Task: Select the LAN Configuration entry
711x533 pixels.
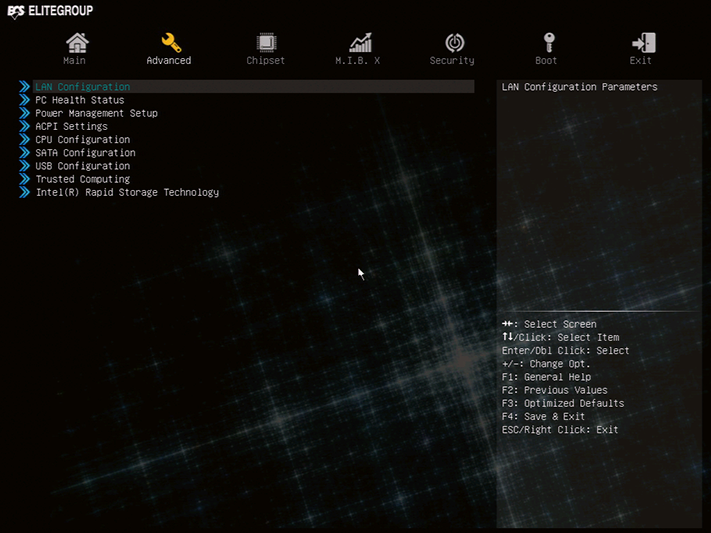Action: pyautogui.click(x=253, y=87)
